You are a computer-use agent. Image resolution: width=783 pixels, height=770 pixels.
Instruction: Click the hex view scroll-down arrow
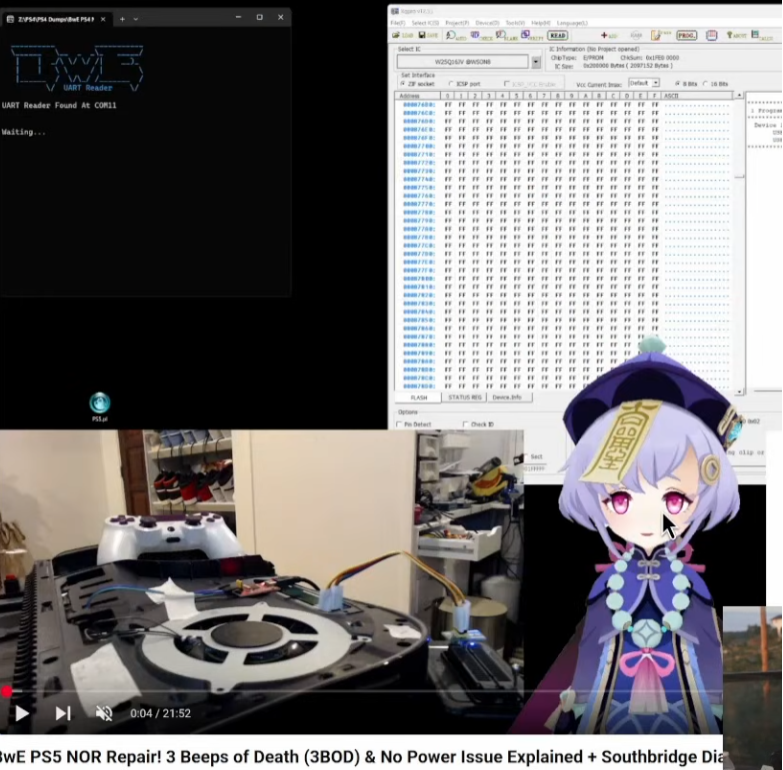[740, 391]
